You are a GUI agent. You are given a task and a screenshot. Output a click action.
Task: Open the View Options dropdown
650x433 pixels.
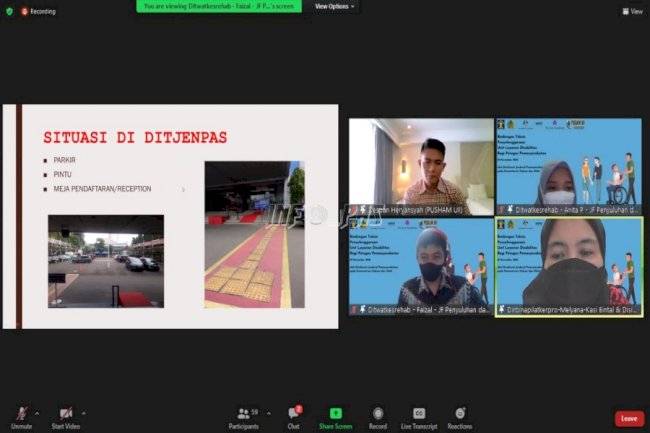335,6
